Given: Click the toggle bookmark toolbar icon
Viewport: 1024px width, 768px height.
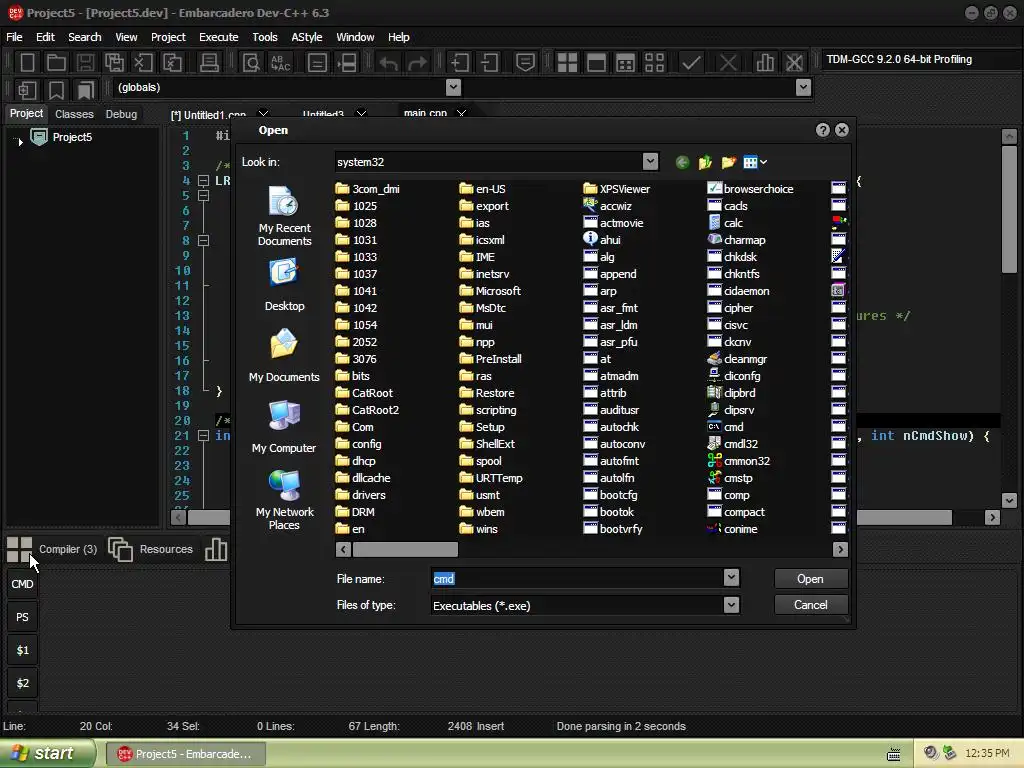Looking at the screenshot, I should 56,90.
